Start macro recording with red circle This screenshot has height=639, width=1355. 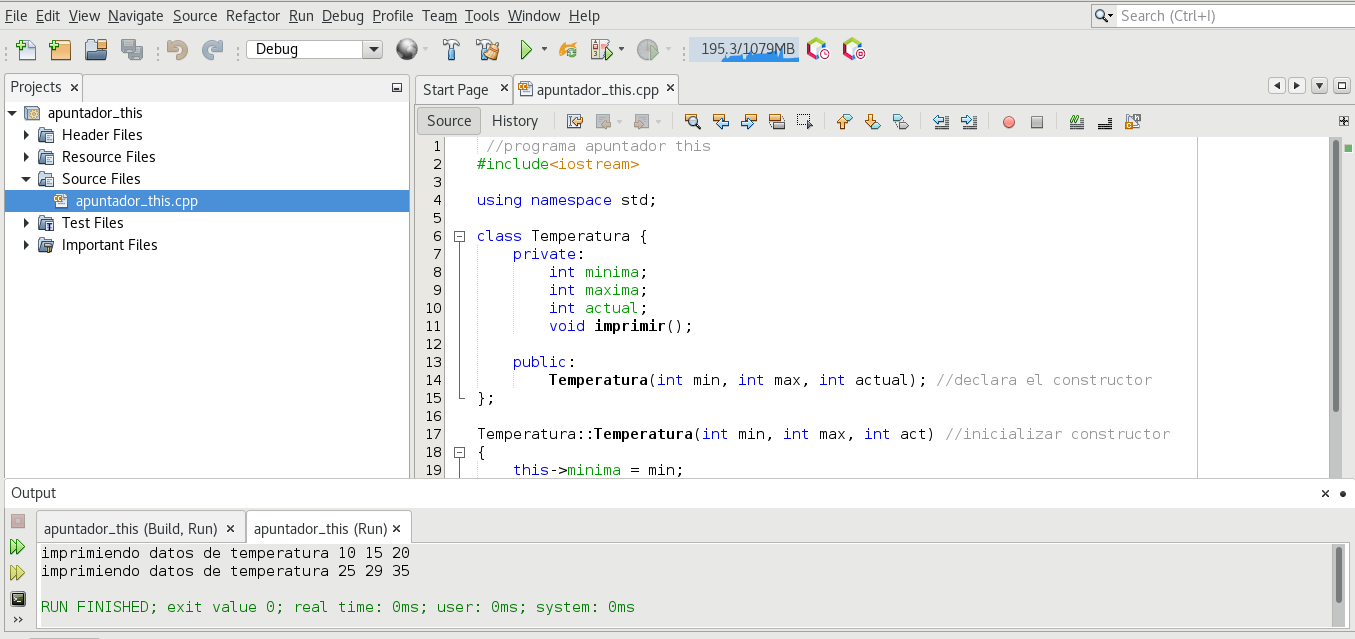pos(1008,121)
